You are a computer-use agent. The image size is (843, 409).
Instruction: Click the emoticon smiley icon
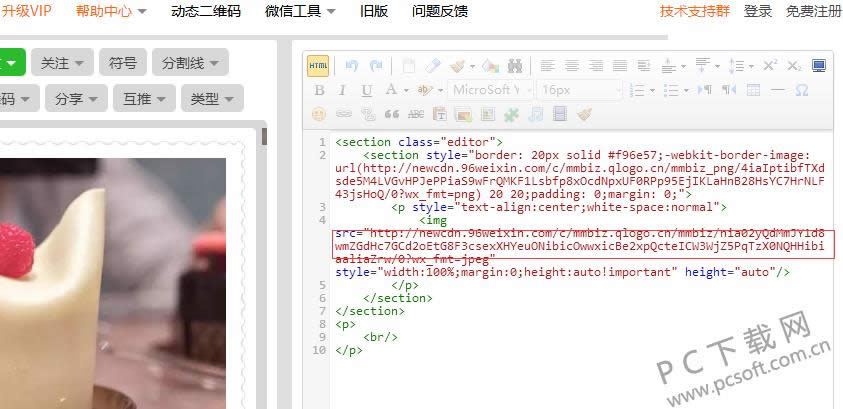(319, 114)
